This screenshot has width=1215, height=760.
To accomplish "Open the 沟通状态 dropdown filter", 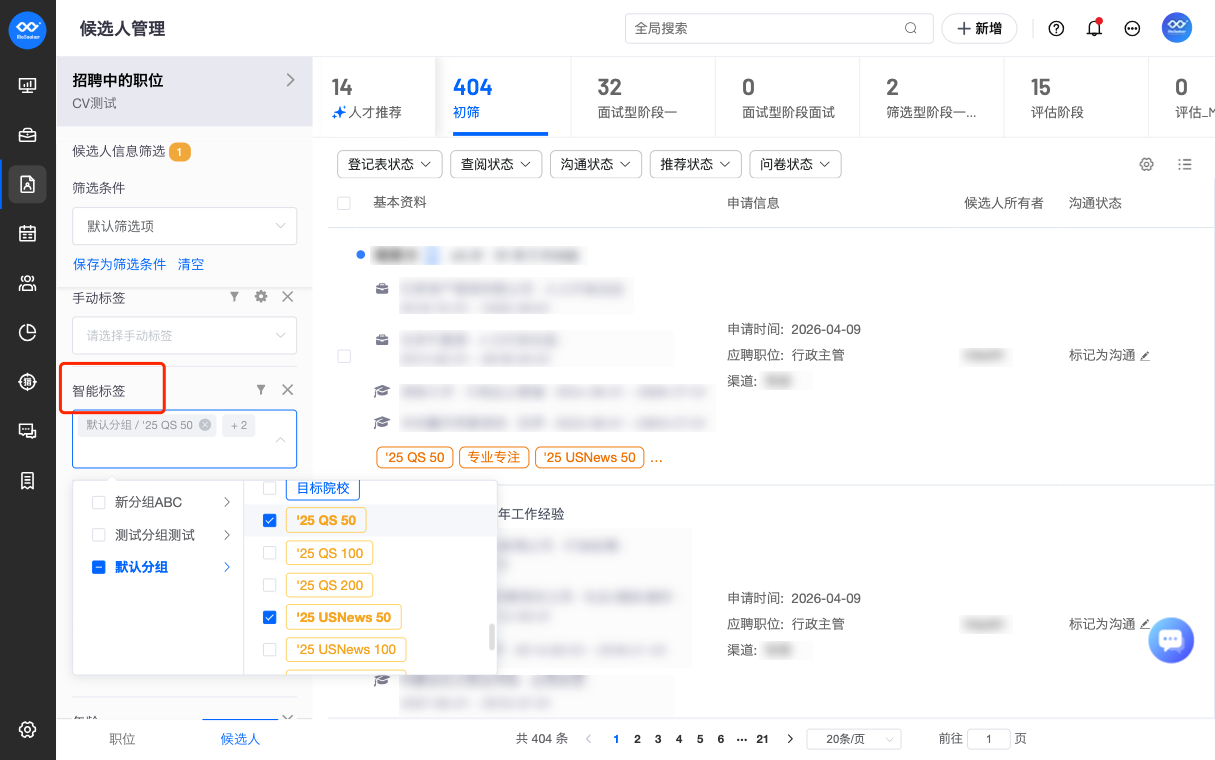I will pos(596,164).
